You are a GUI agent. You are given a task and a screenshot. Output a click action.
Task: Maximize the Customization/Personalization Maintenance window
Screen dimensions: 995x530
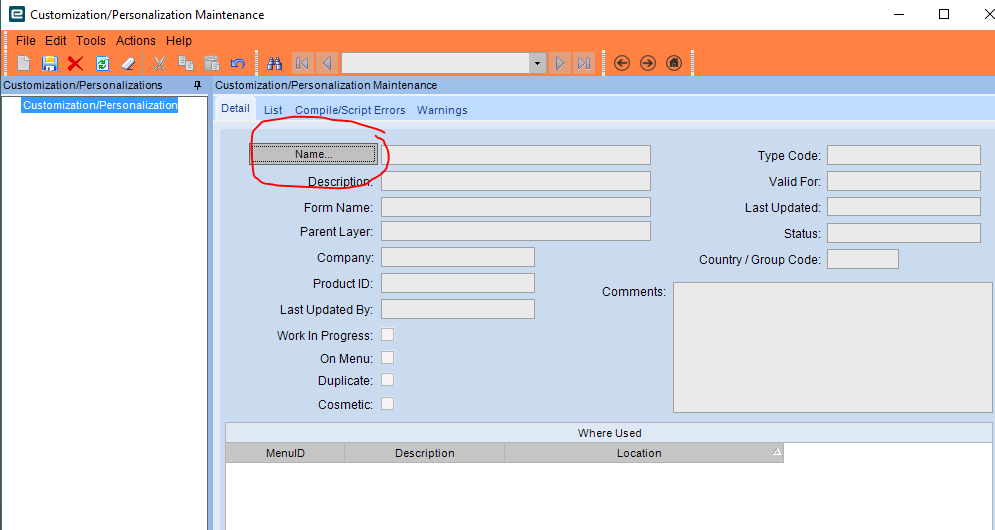(x=944, y=14)
